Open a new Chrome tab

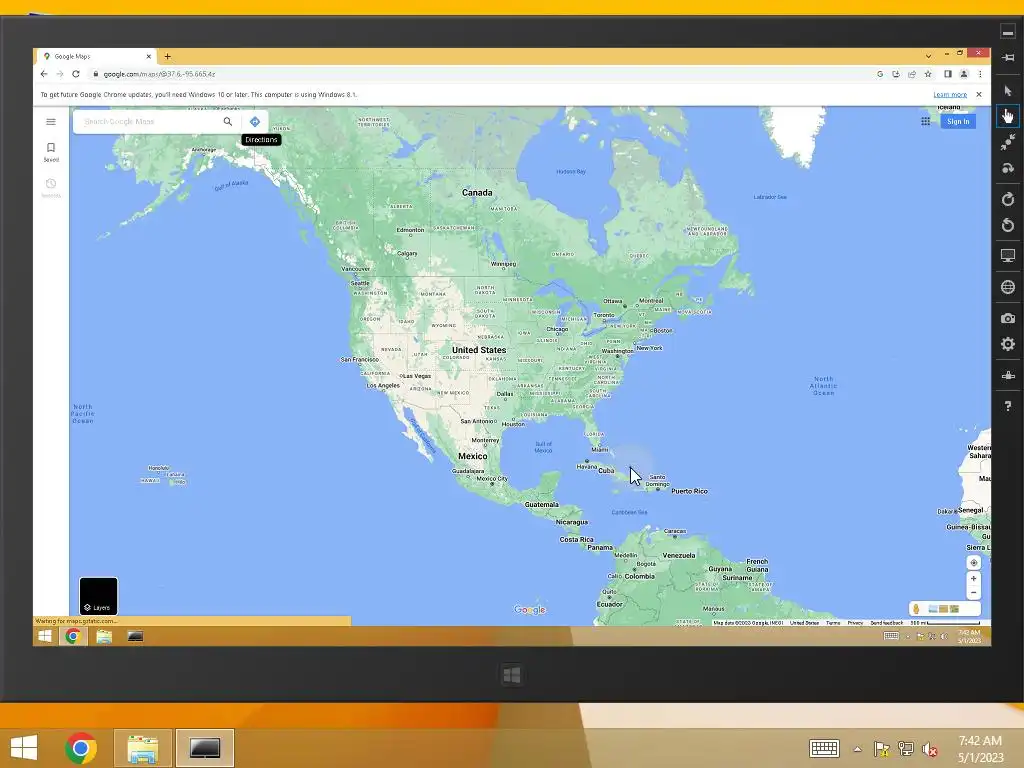[167, 56]
